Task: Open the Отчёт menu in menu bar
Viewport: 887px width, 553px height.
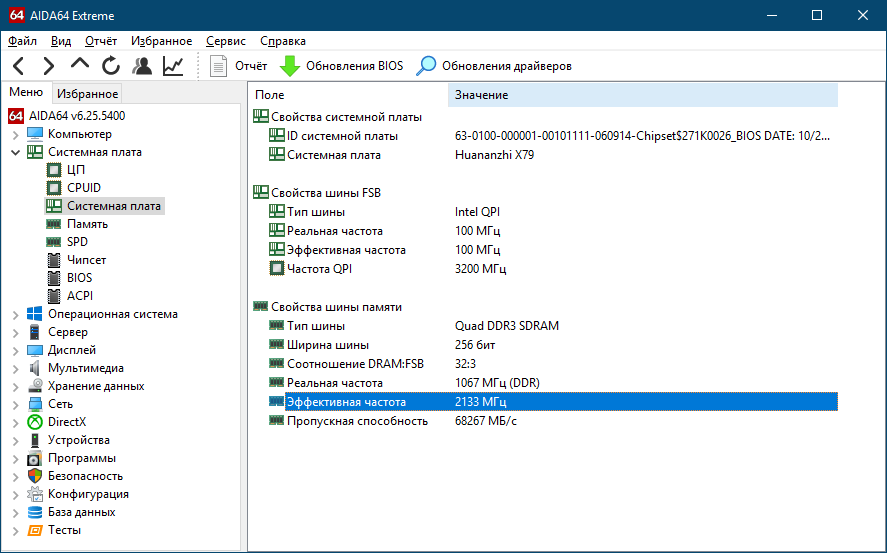Action: [x=101, y=41]
